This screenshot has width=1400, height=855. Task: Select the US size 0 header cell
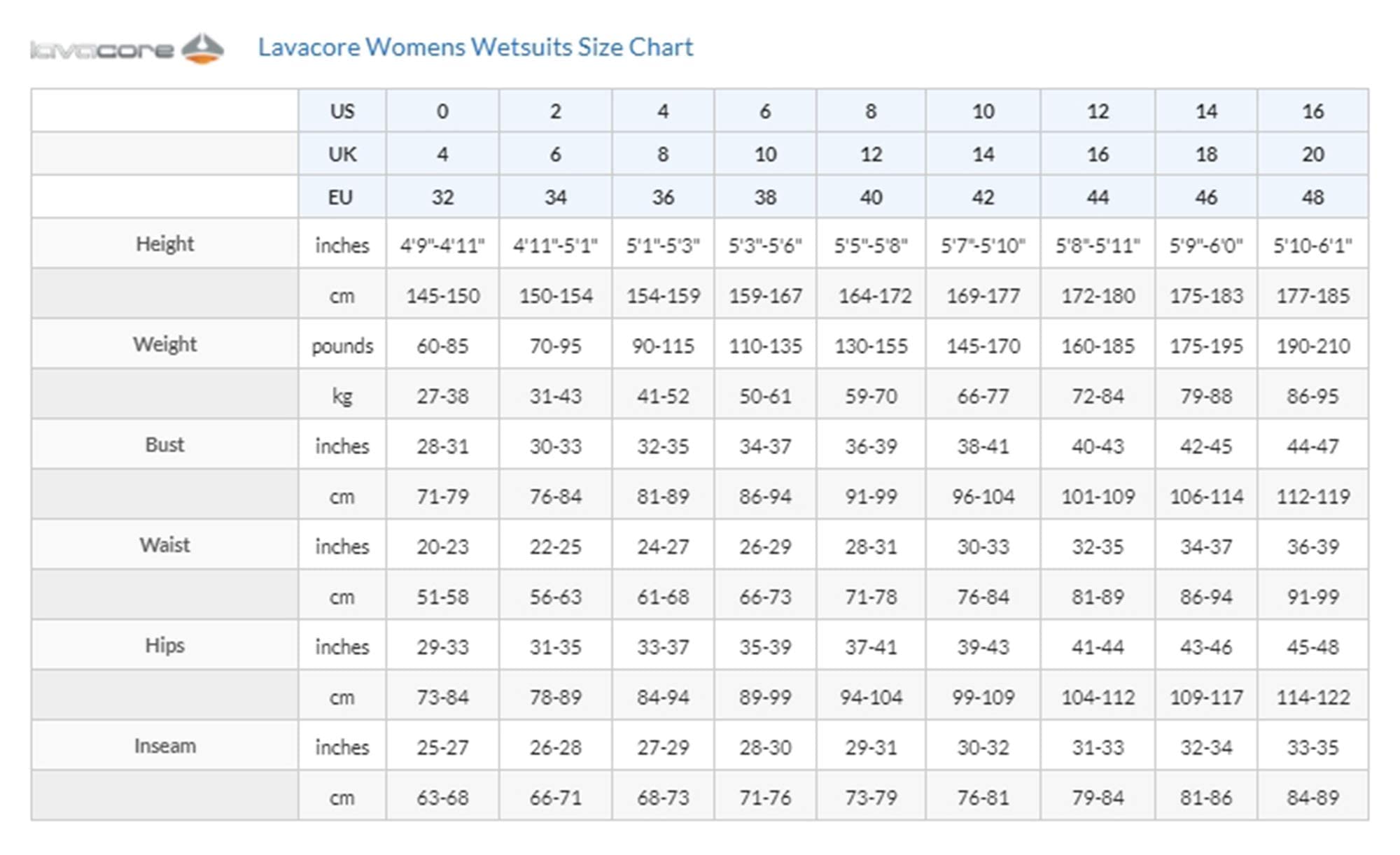(442, 111)
